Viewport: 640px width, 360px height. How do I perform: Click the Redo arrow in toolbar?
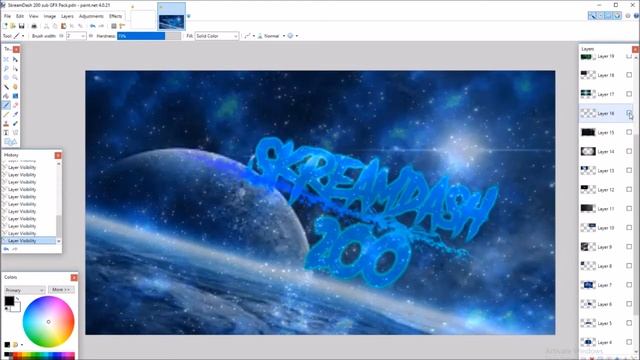pos(101,26)
